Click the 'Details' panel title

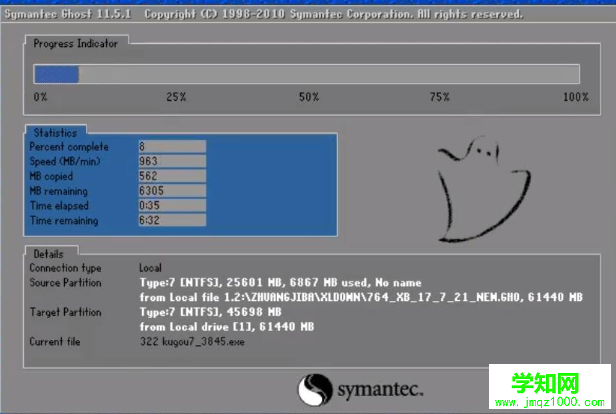[x=48, y=254]
